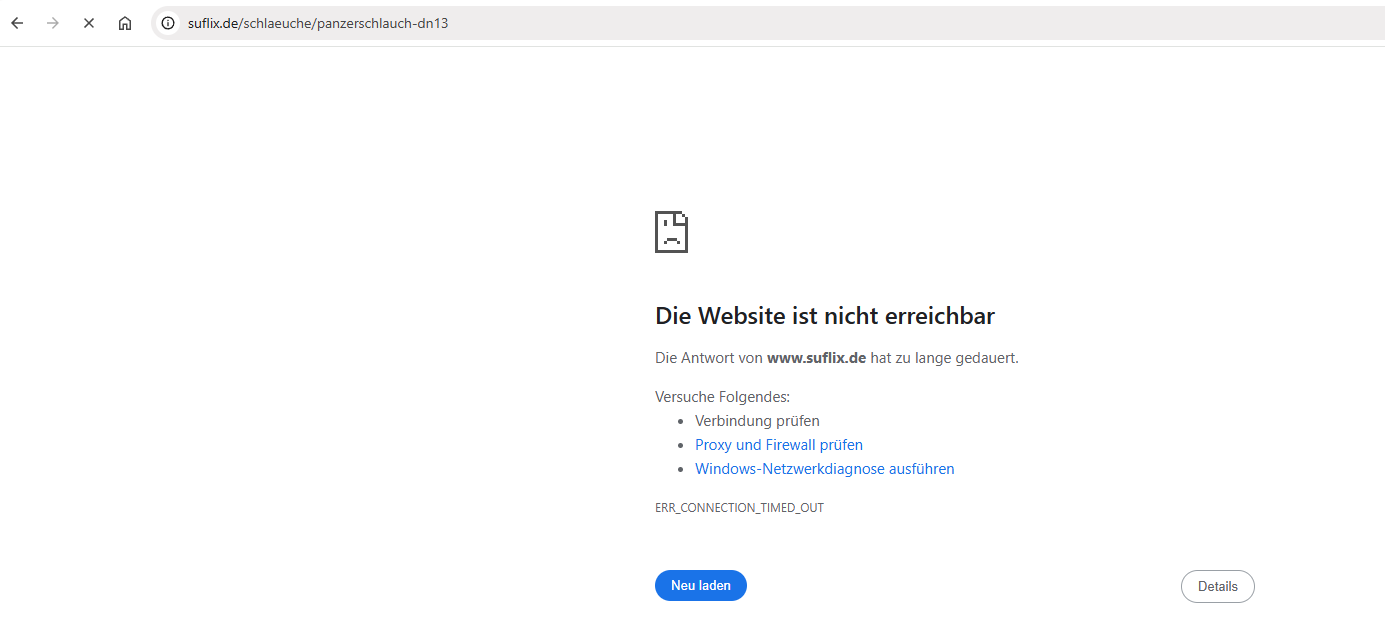The image size is (1385, 621).
Task: Open the browser home page
Action: (x=125, y=23)
